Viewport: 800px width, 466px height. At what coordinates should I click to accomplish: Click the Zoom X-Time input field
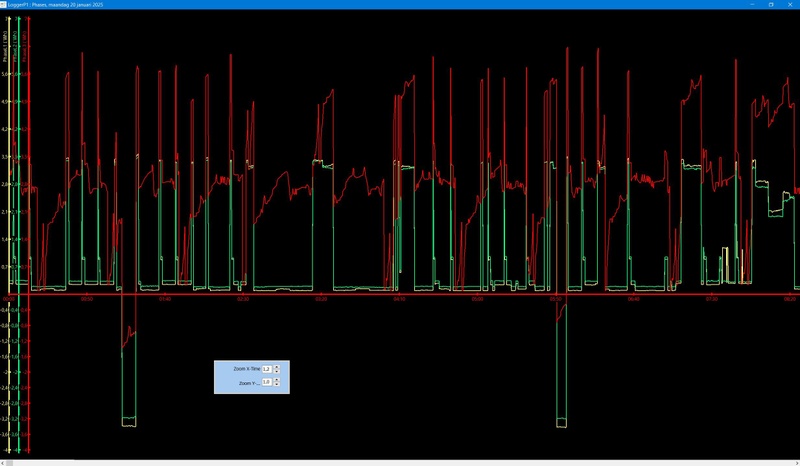click(267, 369)
